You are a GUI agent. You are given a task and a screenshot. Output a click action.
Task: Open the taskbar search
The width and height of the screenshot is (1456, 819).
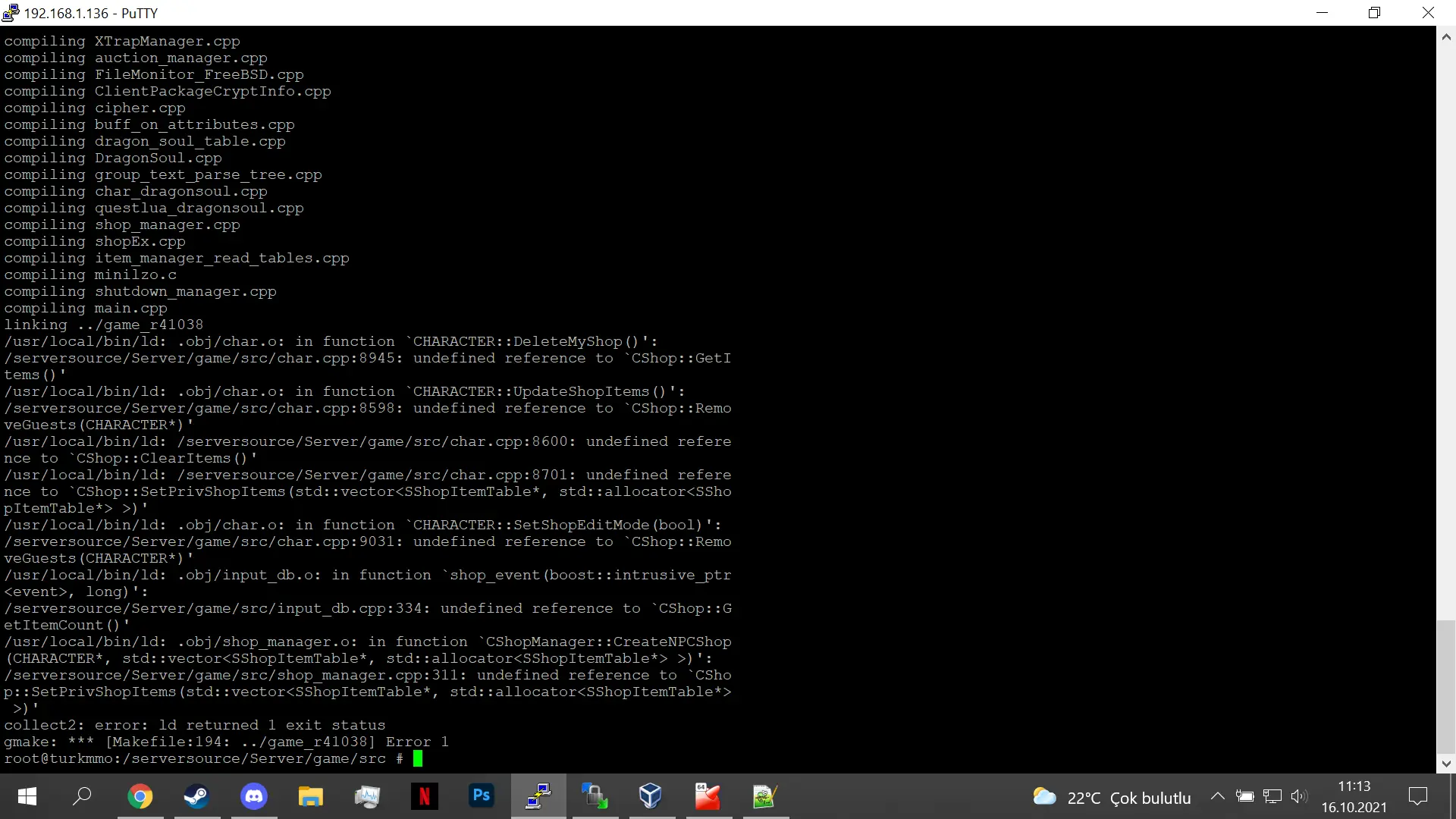[x=82, y=796]
